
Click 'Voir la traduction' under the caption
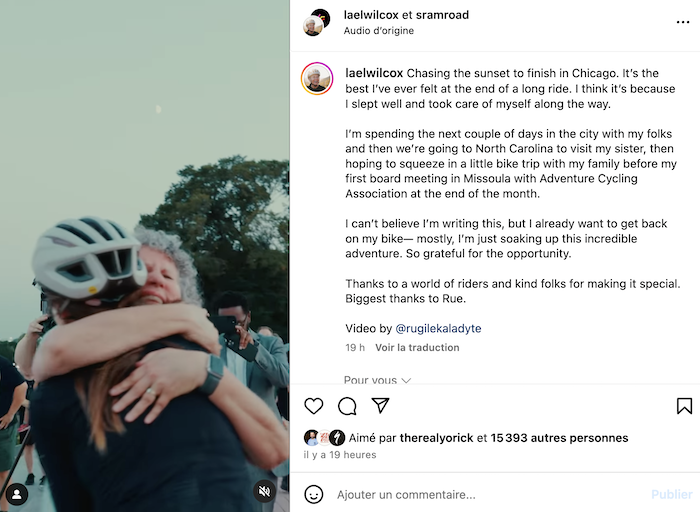[x=417, y=347]
